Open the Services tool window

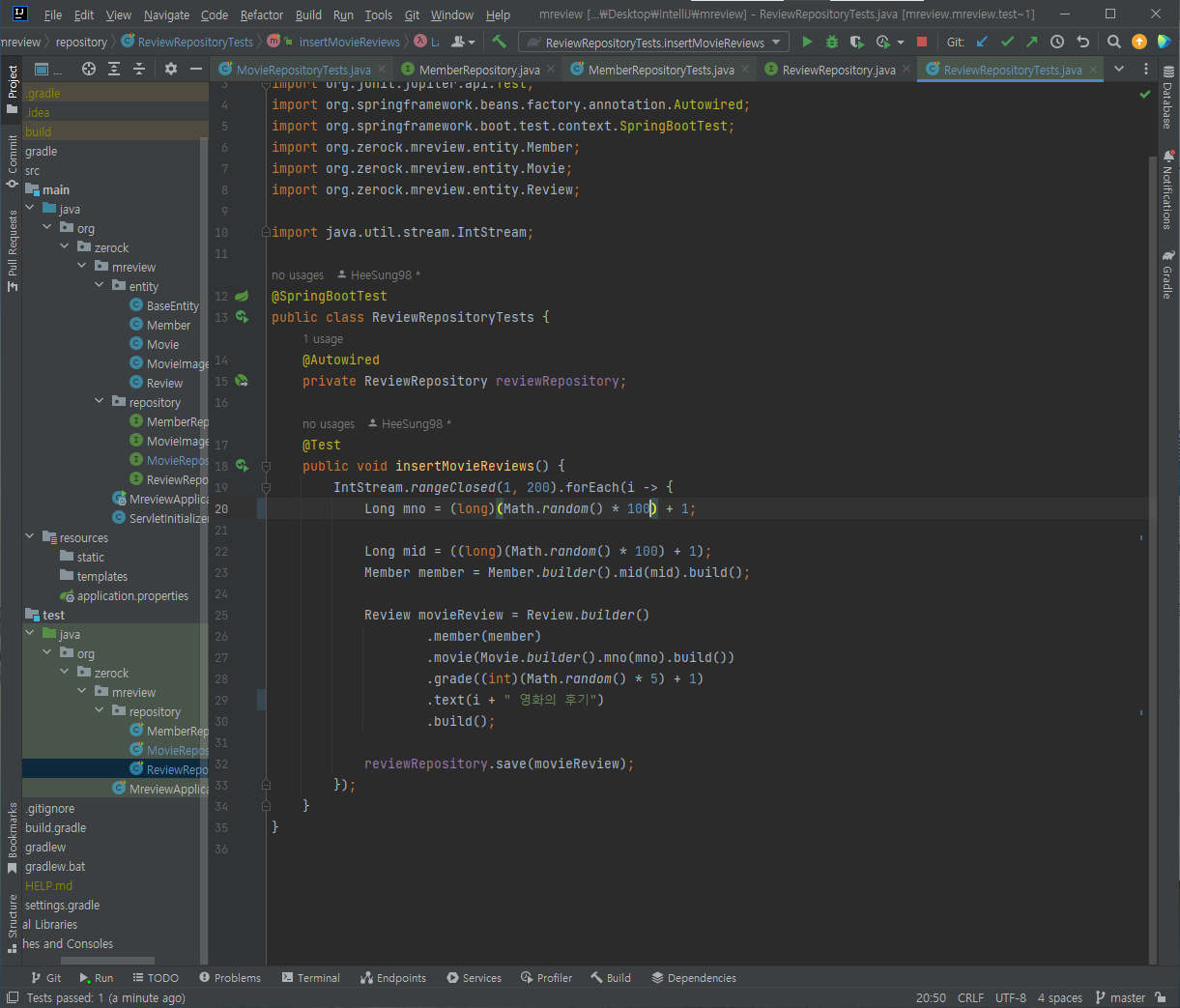474,978
